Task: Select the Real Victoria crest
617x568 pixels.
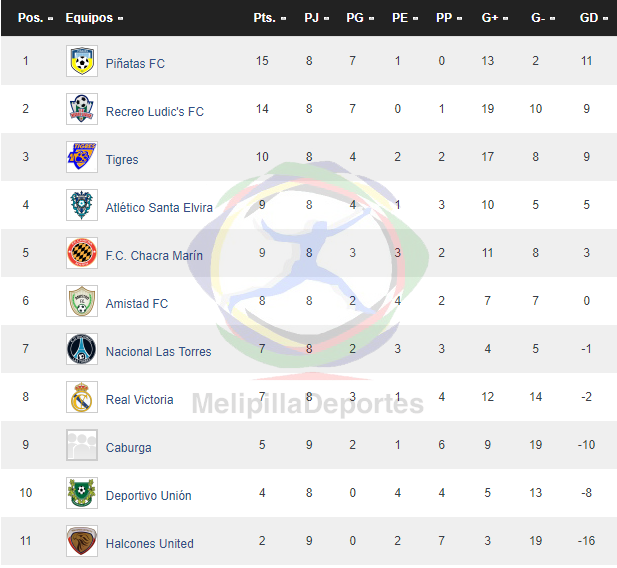Action: point(82,397)
